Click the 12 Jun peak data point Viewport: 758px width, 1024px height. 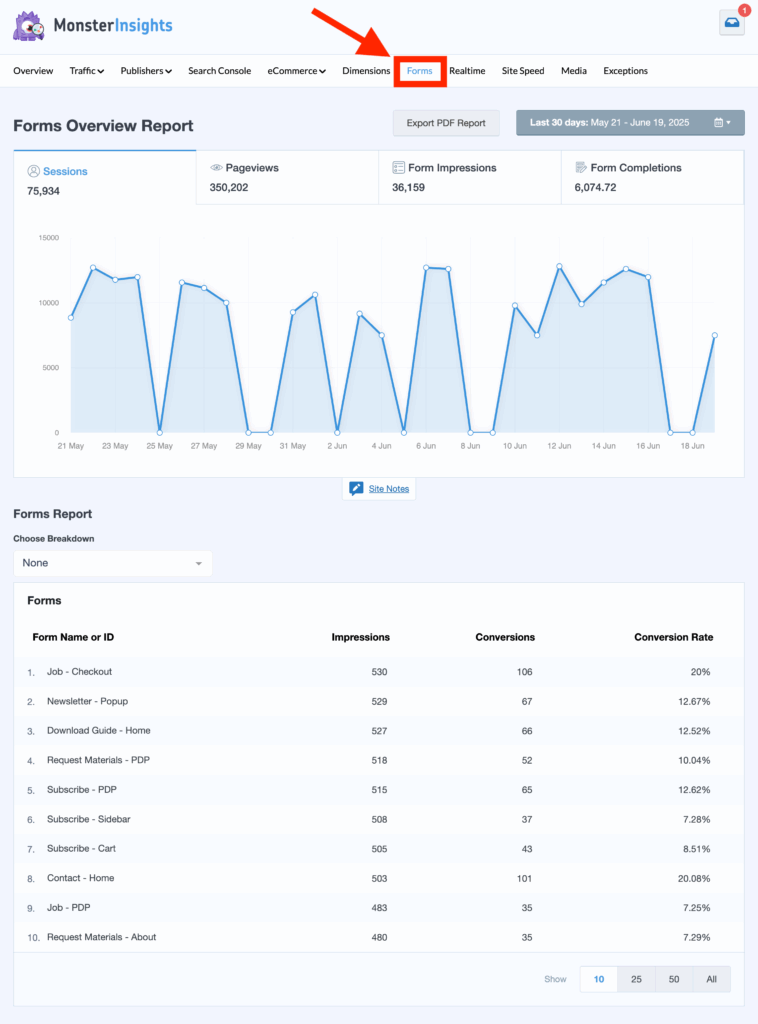(x=559, y=266)
